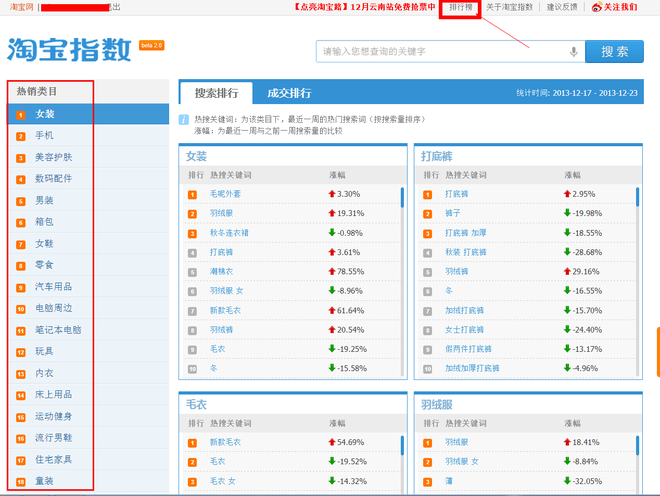Image resolution: width=660 pixels, height=496 pixels.
Task: Select 笔记本电脑 category
Action: 88,330
